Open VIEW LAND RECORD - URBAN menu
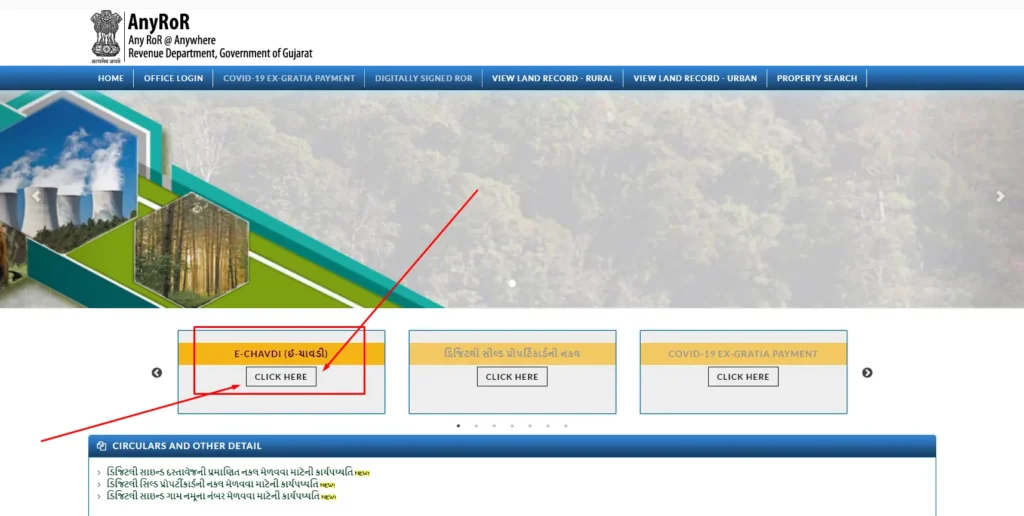The height and width of the screenshot is (516, 1024). [x=695, y=78]
